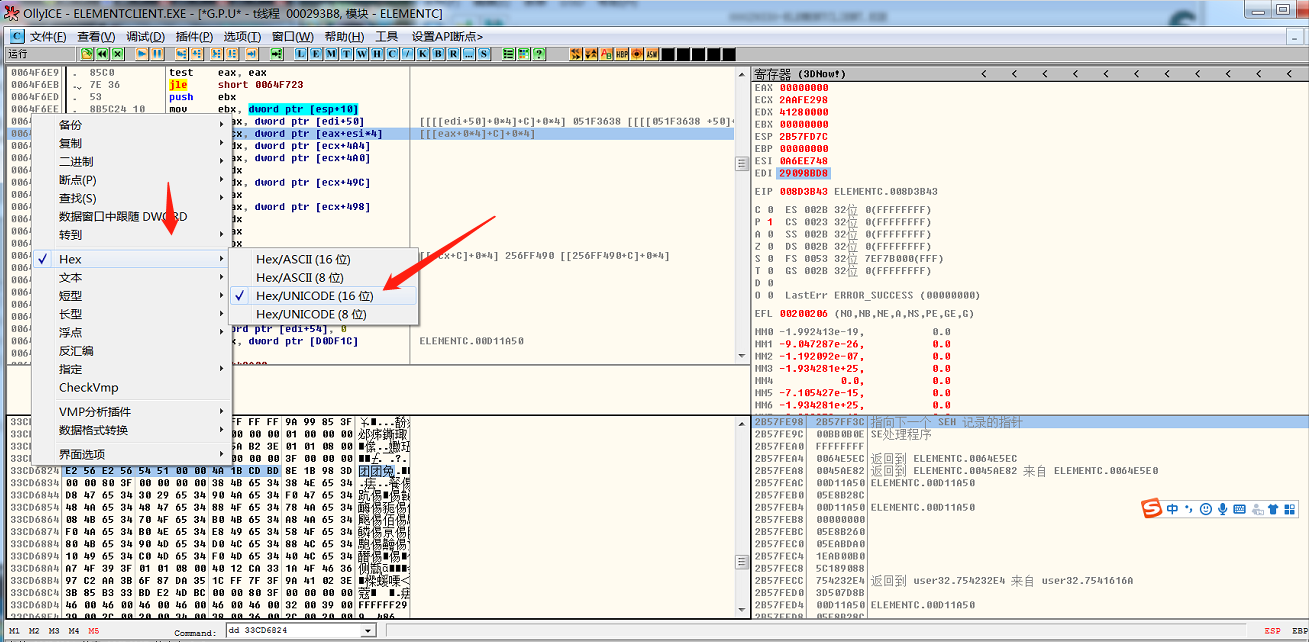Select Hex/ASCII (16 位) option
Screen dimensions: 1309x642
pos(323,259)
